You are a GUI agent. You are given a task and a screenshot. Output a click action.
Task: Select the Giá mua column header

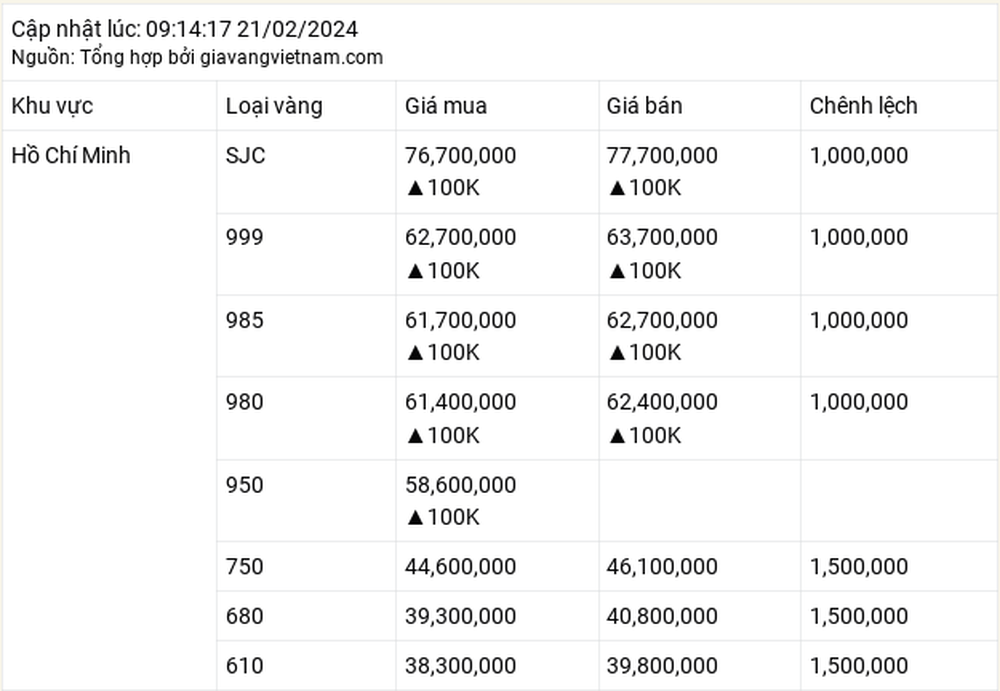click(x=446, y=106)
